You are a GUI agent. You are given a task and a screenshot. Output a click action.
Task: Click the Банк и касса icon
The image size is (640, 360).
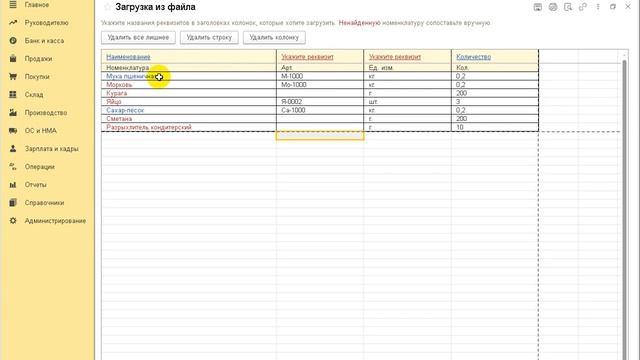click(13, 40)
